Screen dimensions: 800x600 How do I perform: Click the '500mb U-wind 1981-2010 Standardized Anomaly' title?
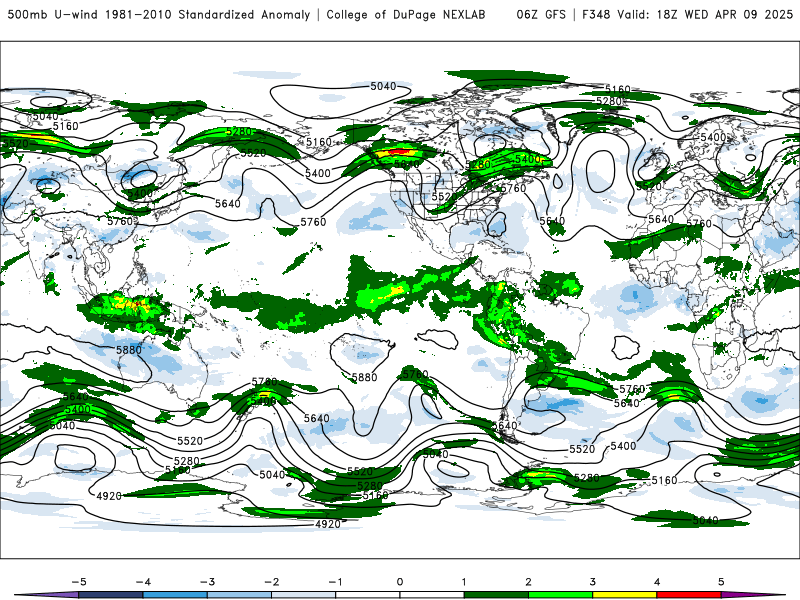coord(159,14)
